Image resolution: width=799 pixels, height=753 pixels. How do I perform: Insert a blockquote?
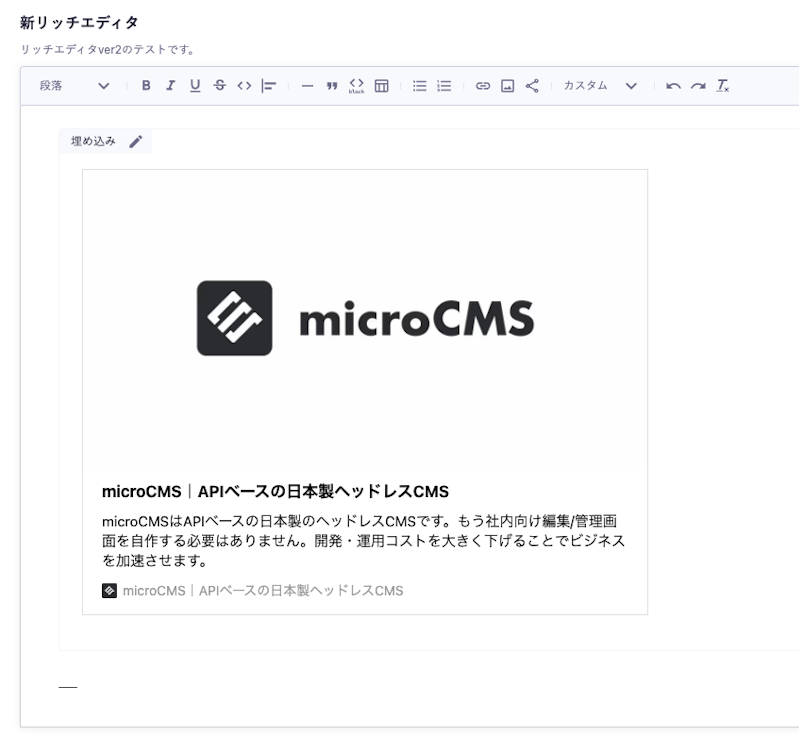point(332,86)
